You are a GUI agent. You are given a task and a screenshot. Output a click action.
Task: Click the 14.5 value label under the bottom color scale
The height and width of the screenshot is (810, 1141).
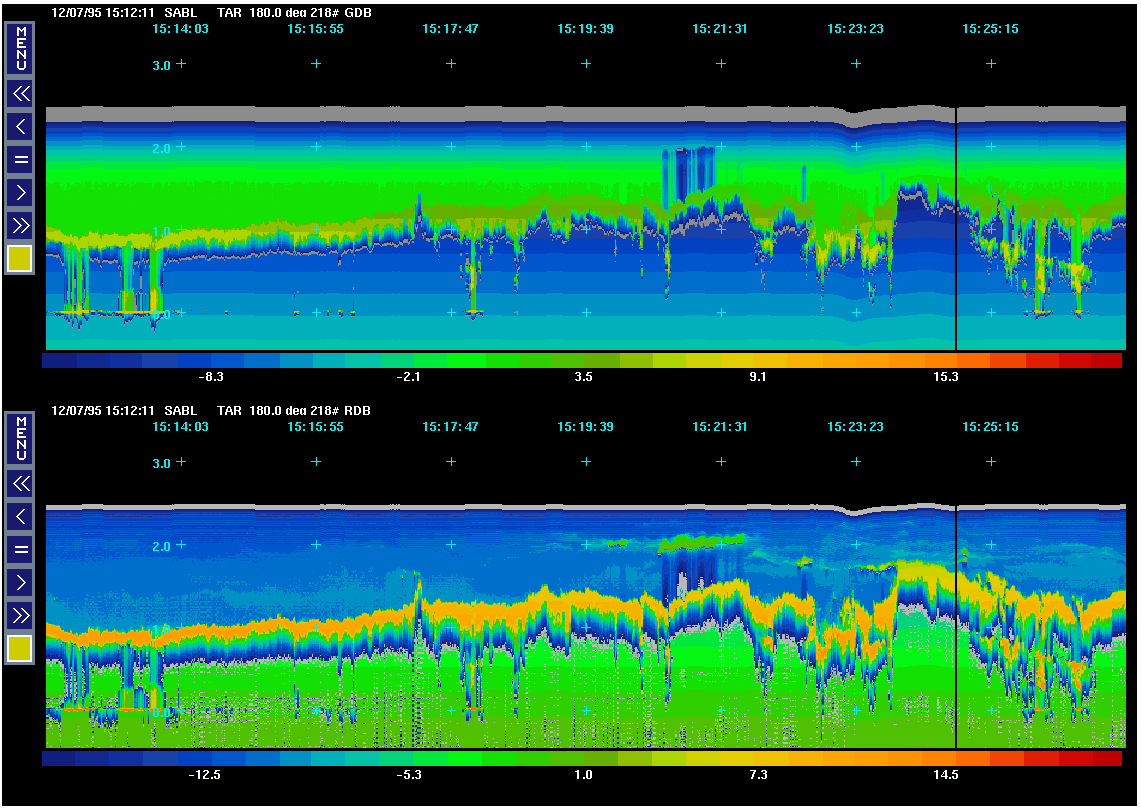(x=944, y=775)
